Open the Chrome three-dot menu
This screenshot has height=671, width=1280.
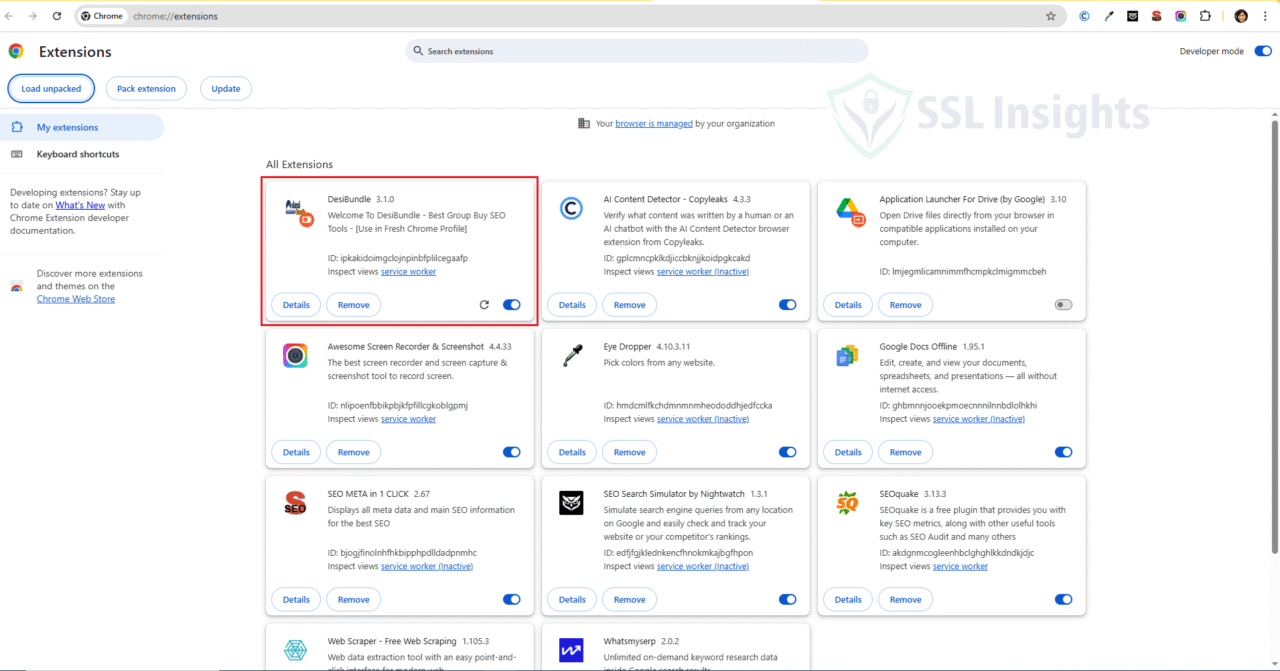[1265, 16]
